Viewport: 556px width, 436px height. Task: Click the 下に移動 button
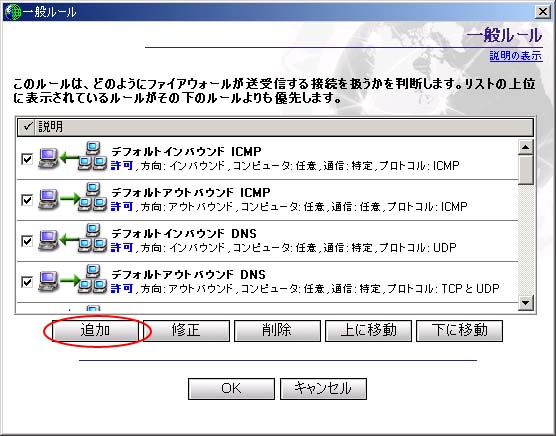point(460,331)
